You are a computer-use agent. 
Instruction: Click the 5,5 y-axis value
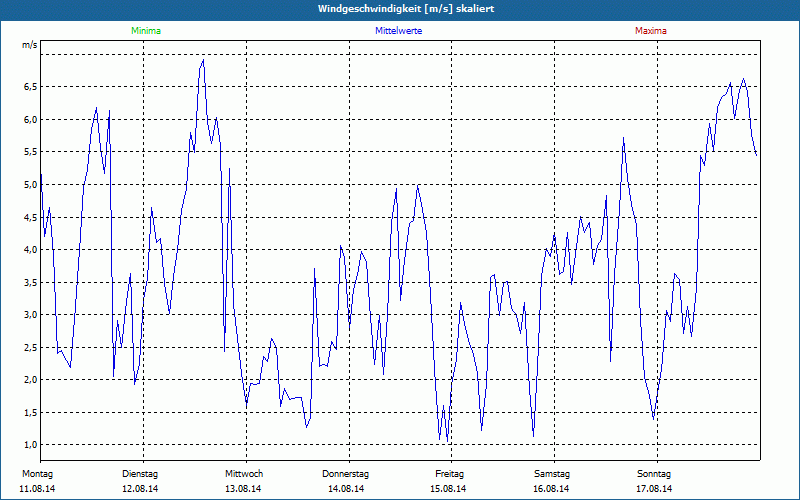click(x=31, y=152)
